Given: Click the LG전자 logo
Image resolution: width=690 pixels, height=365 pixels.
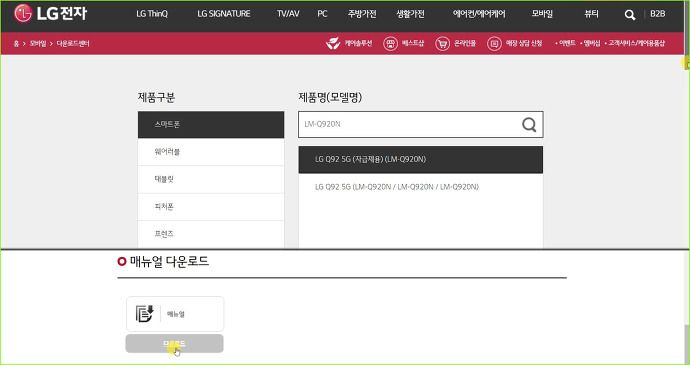Looking at the screenshot, I should click(50, 14).
